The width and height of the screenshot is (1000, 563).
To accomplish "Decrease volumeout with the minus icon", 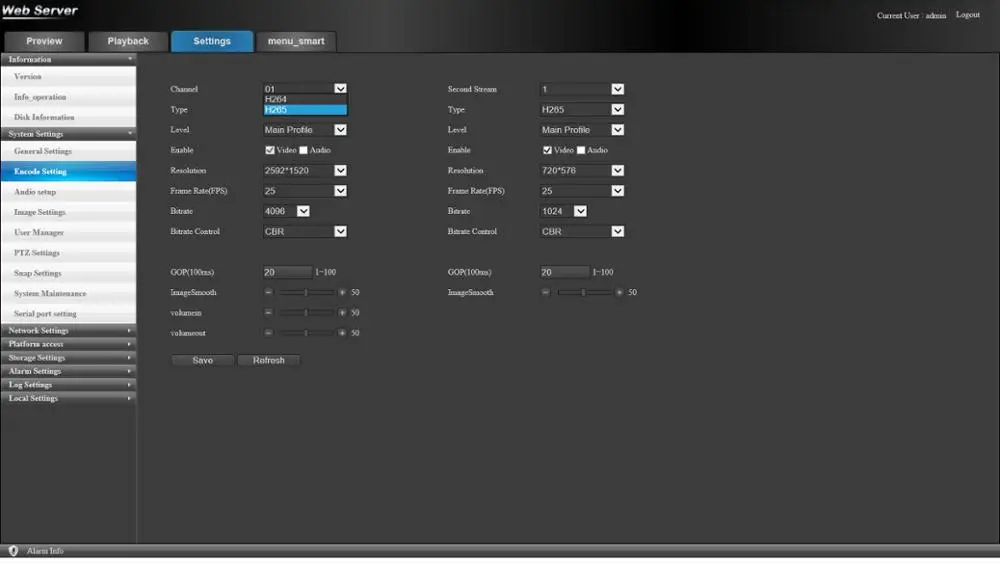I will point(268,333).
